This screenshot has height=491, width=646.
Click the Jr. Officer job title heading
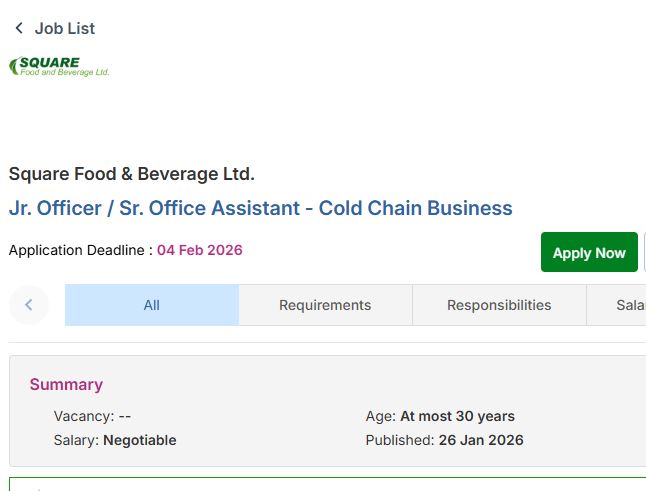tap(260, 208)
